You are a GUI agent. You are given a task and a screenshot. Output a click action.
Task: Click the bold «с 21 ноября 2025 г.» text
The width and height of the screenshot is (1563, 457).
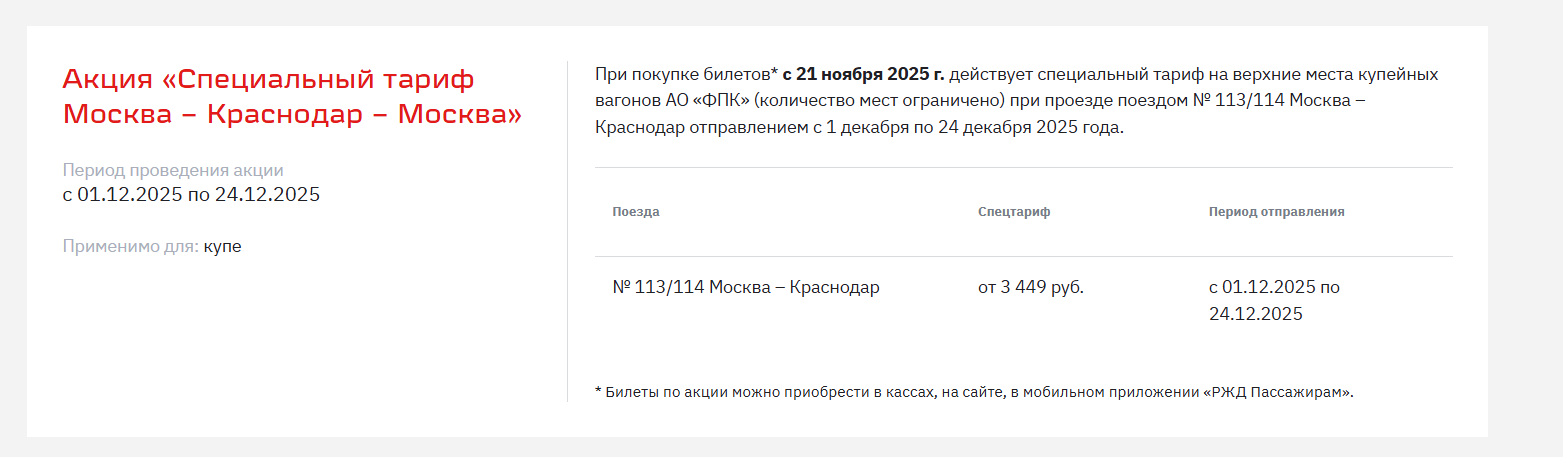point(863,75)
